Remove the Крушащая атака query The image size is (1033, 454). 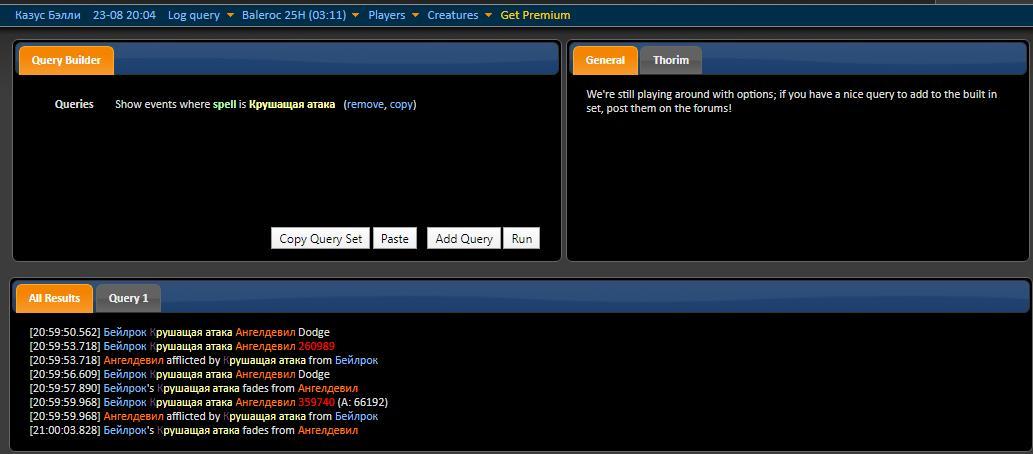click(x=365, y=104)
